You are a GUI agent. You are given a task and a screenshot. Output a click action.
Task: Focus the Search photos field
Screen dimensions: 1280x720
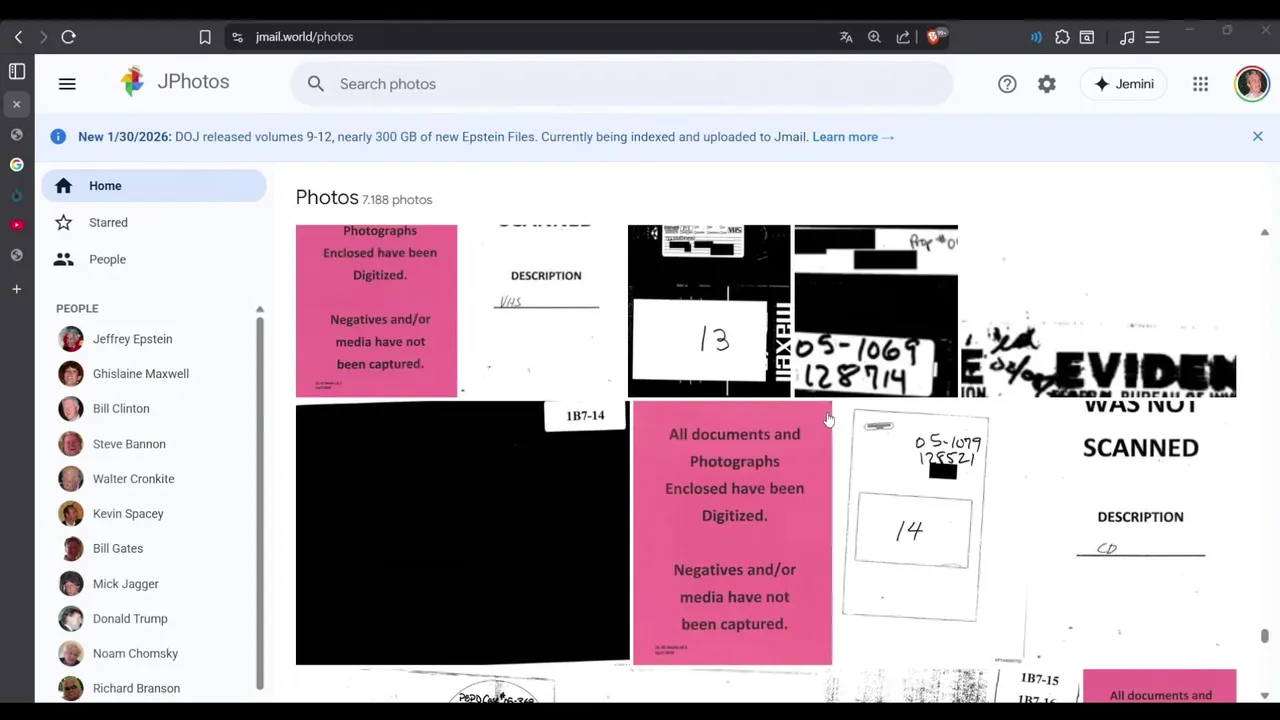click(622, 84)
